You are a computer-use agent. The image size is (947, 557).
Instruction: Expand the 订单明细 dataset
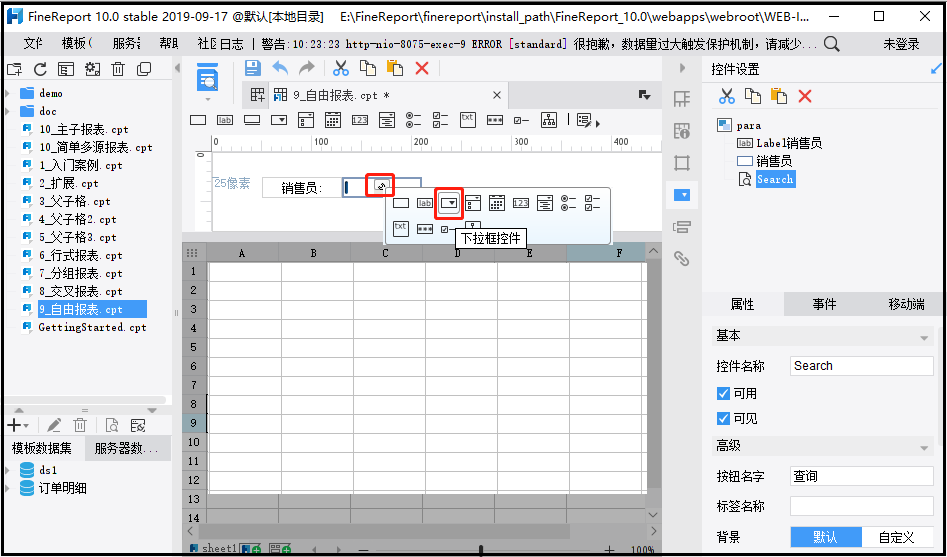pyautogui.click(x=8, y=488)
